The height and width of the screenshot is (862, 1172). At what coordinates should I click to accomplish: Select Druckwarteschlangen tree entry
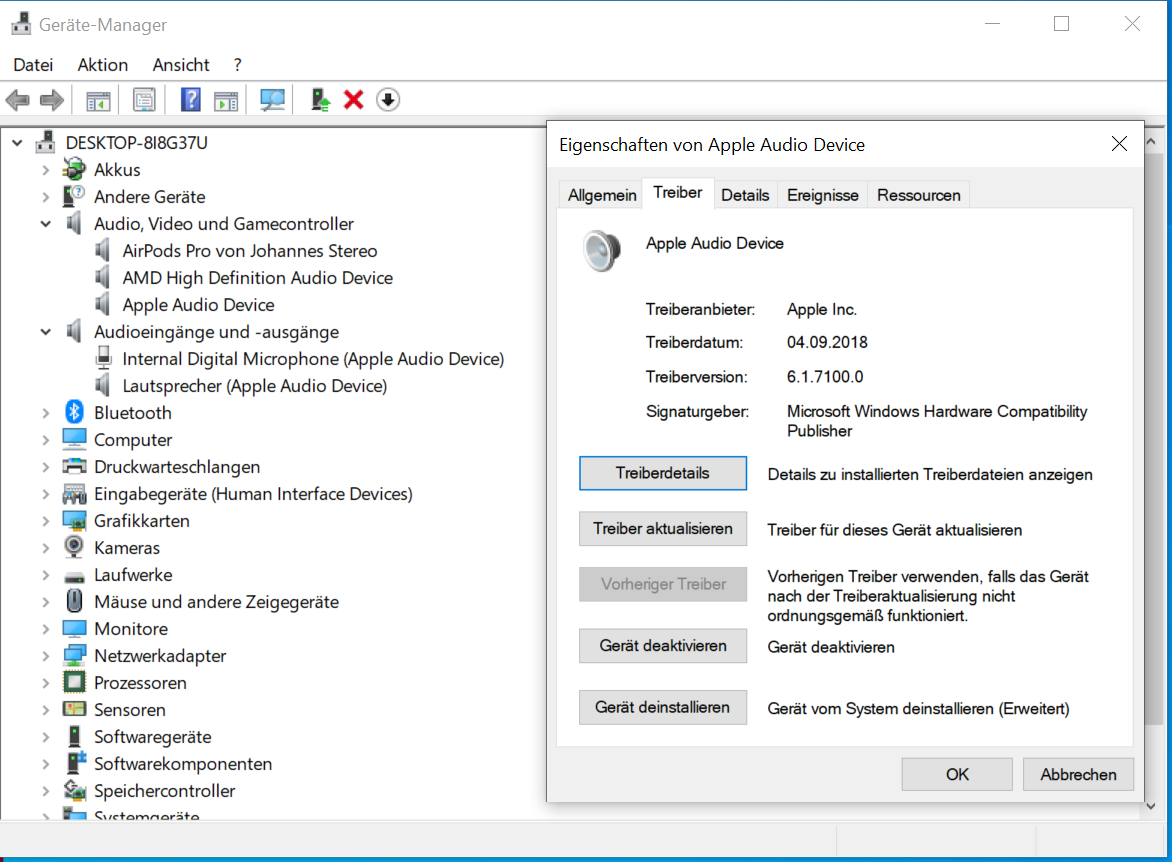tap(177, 467)
